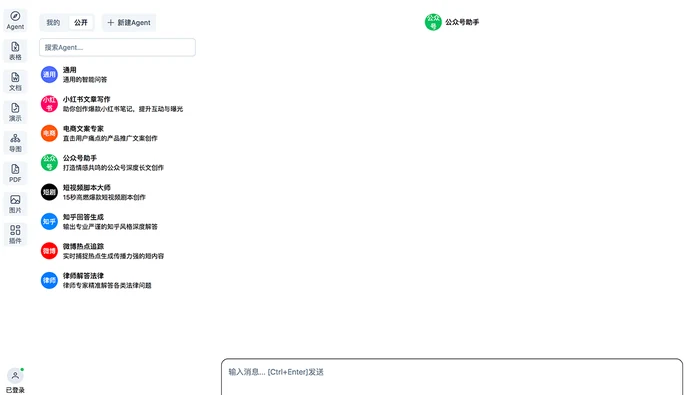Click description 直击用户痛点的产品推广文案创作
Image resolution: width=700 pixels, height=395 pixels.
pyautogui.click(x=110, y=139)
